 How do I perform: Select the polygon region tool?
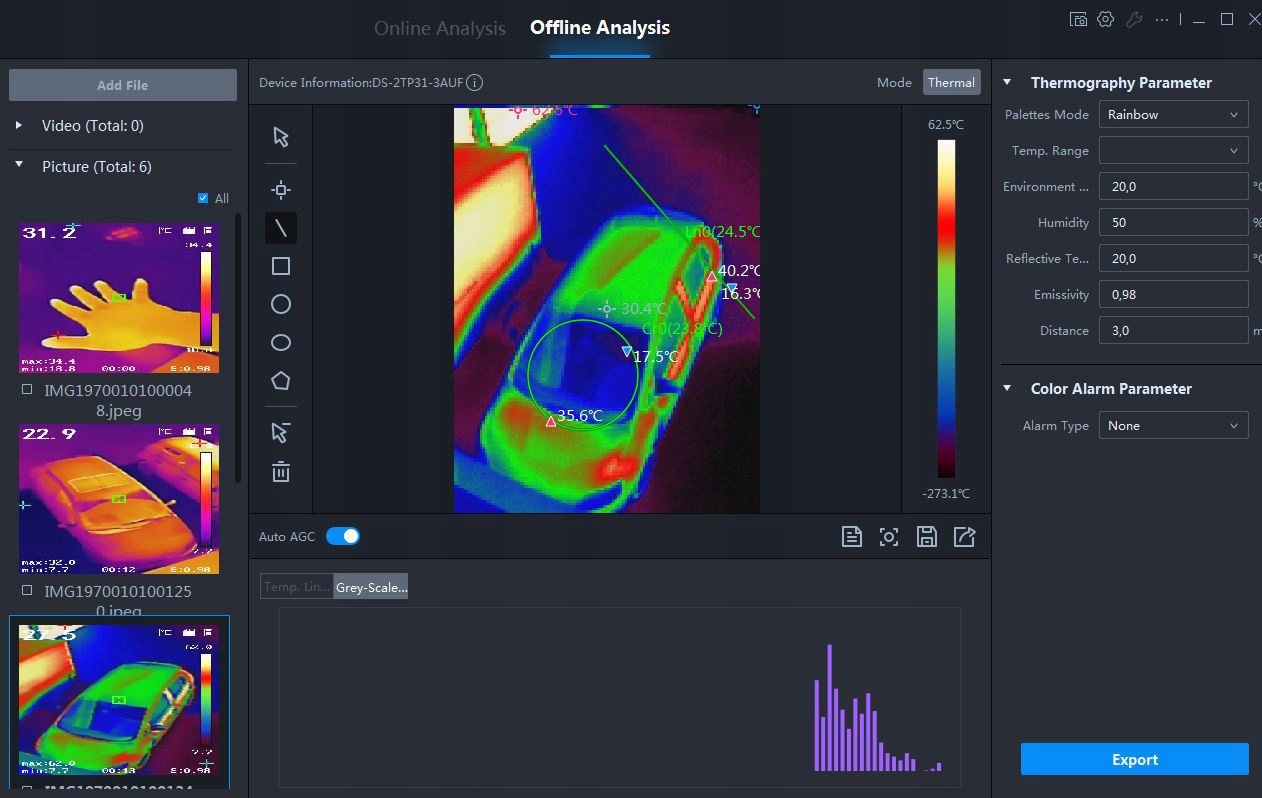tap(281, 381)
